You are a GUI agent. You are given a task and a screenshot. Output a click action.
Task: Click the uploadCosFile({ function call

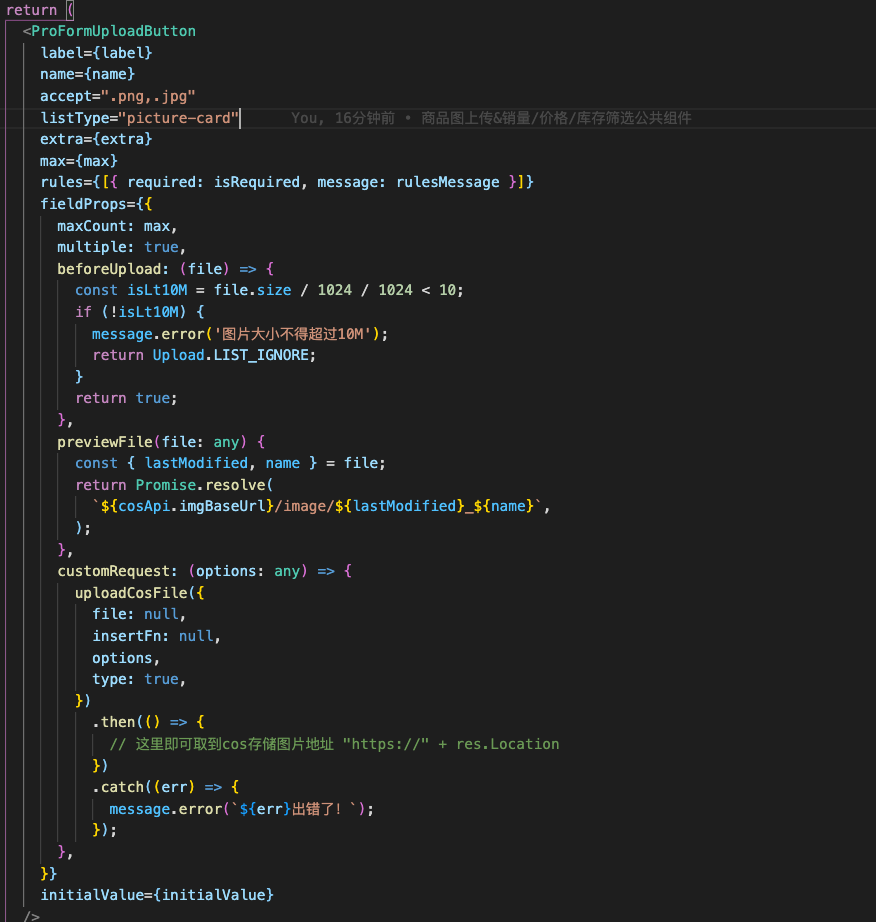point(140,593)
